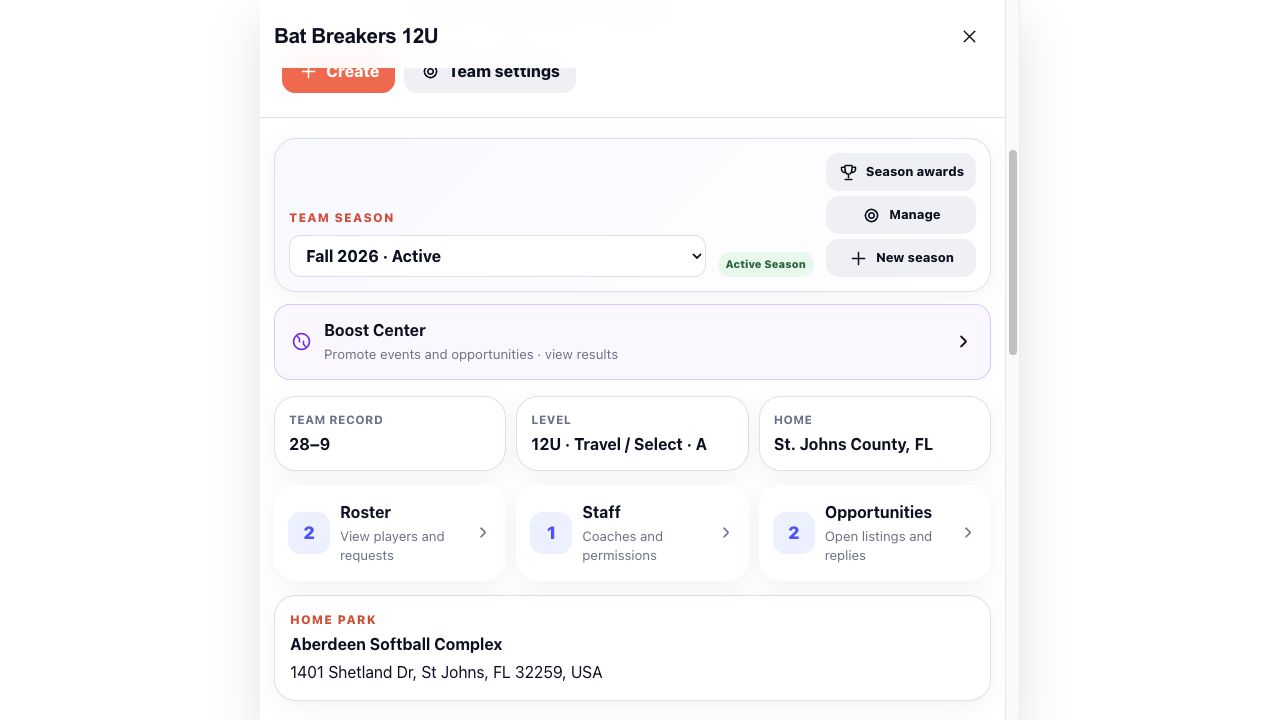1280x720 pixels.
Task: Click the panel's vertical scrollbar
Action: pyautogui.click(x=1013, y=252)
